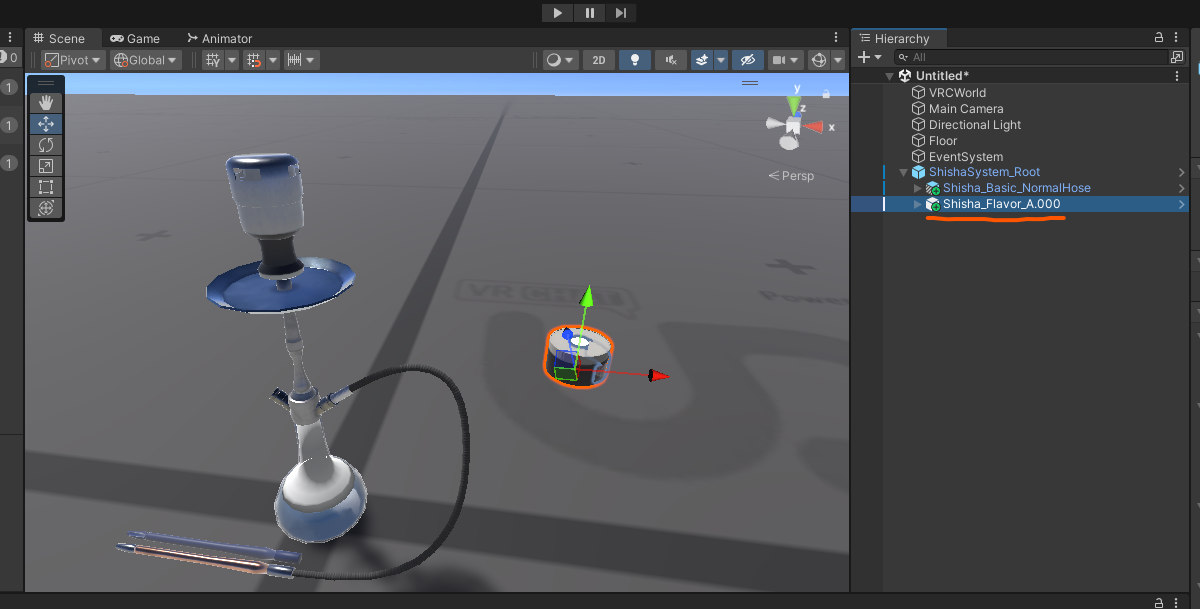Expand the Shisha_Flavor_A.000 node

point(918,204)
